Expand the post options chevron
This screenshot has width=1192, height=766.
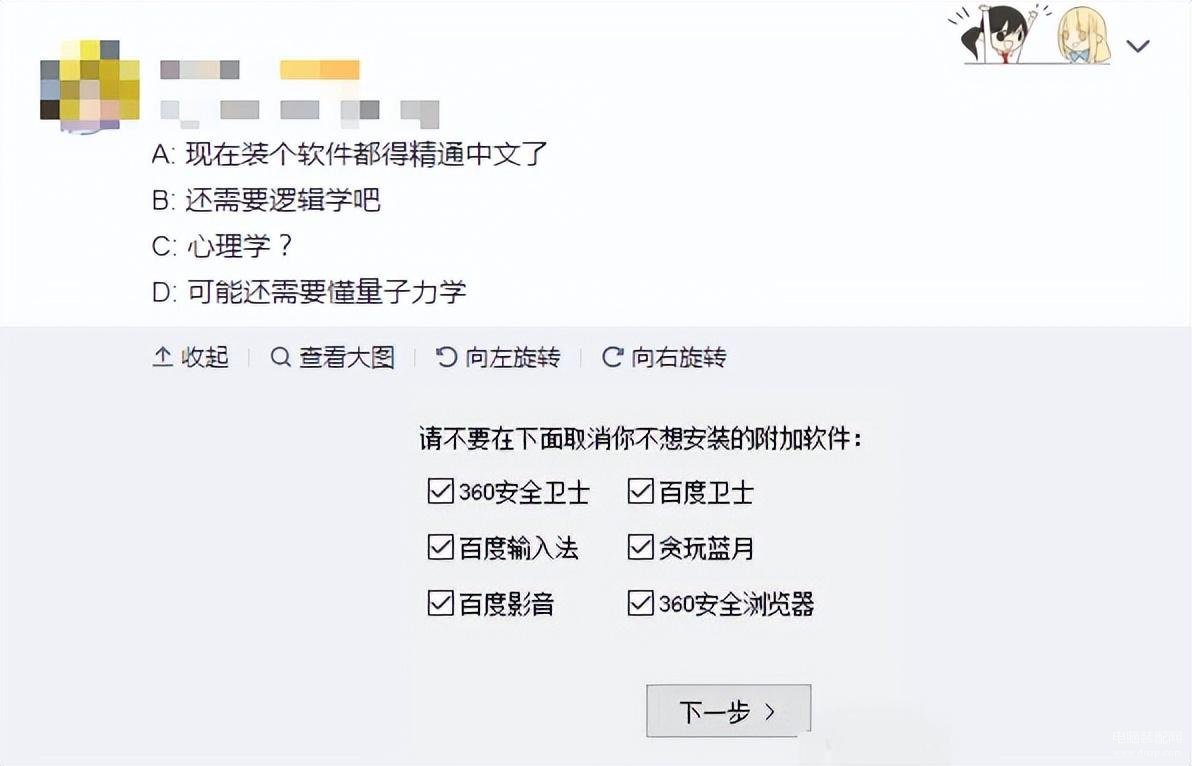[x=1137, y=46]
